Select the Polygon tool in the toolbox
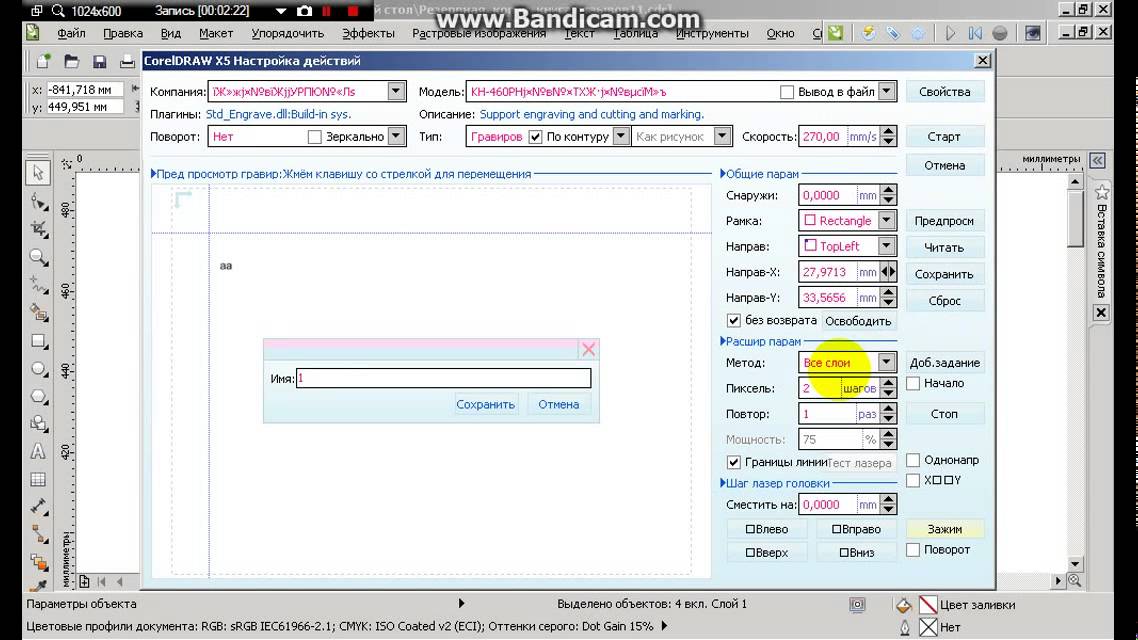 [38, 396]
